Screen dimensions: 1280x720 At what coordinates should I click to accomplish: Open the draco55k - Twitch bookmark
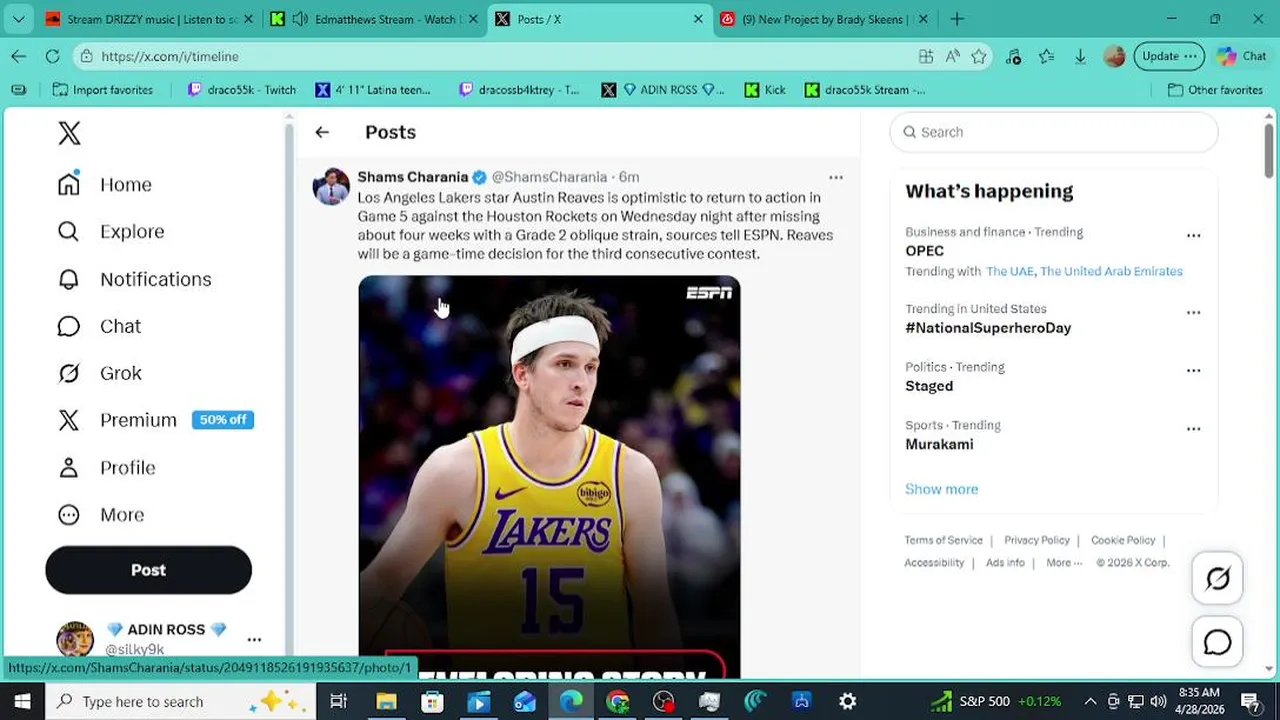(241, 90)
